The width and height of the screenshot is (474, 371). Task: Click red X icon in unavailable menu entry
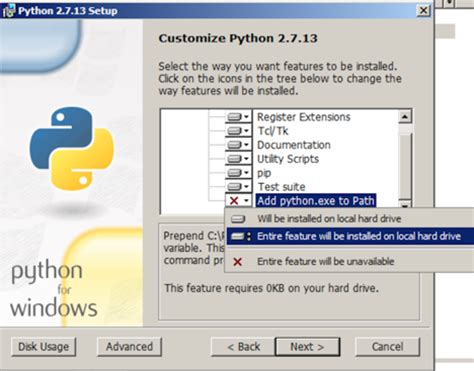tap(237, 262)
